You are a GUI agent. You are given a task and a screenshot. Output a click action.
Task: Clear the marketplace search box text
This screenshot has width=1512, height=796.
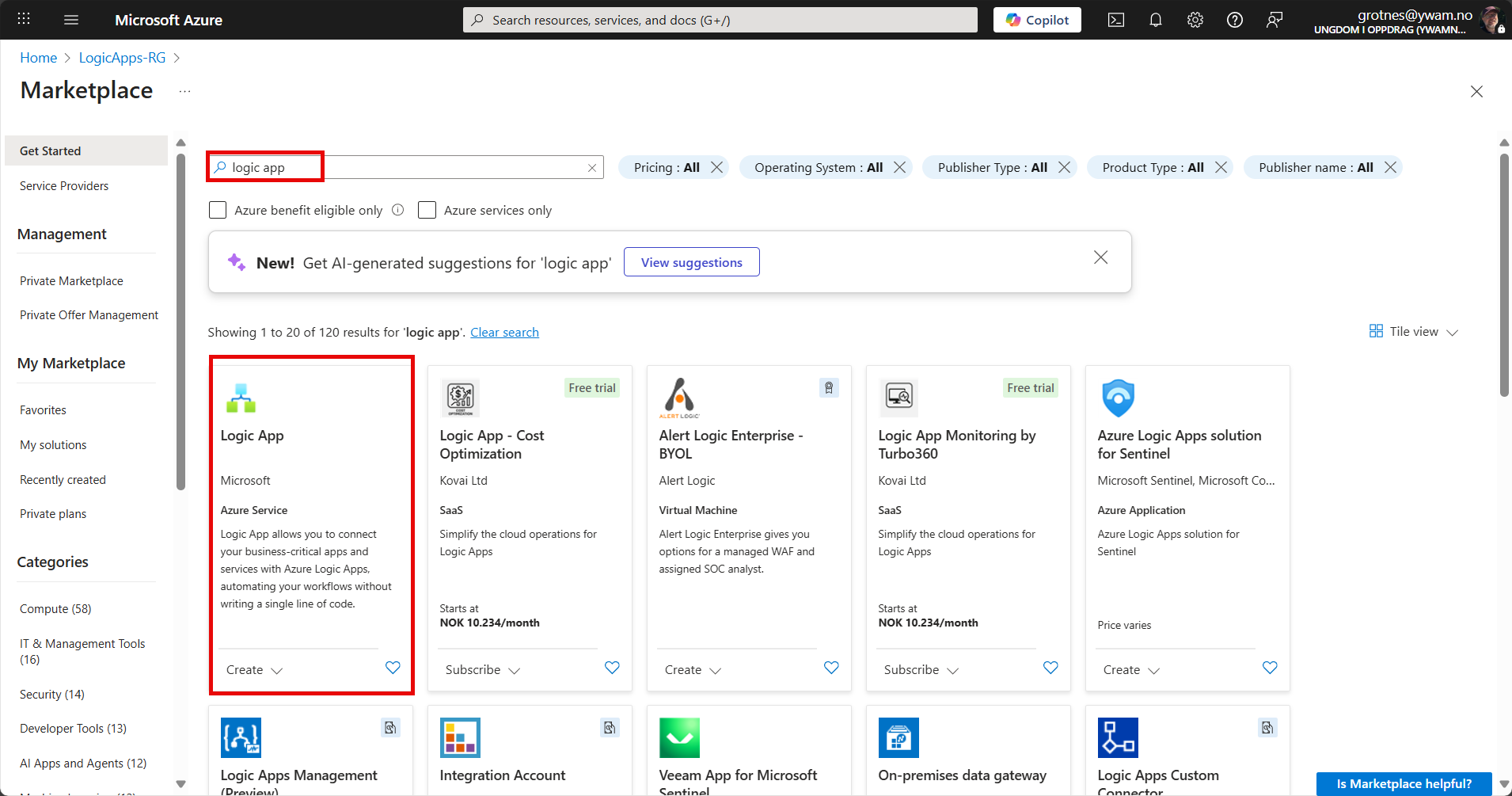coord(592,168)
